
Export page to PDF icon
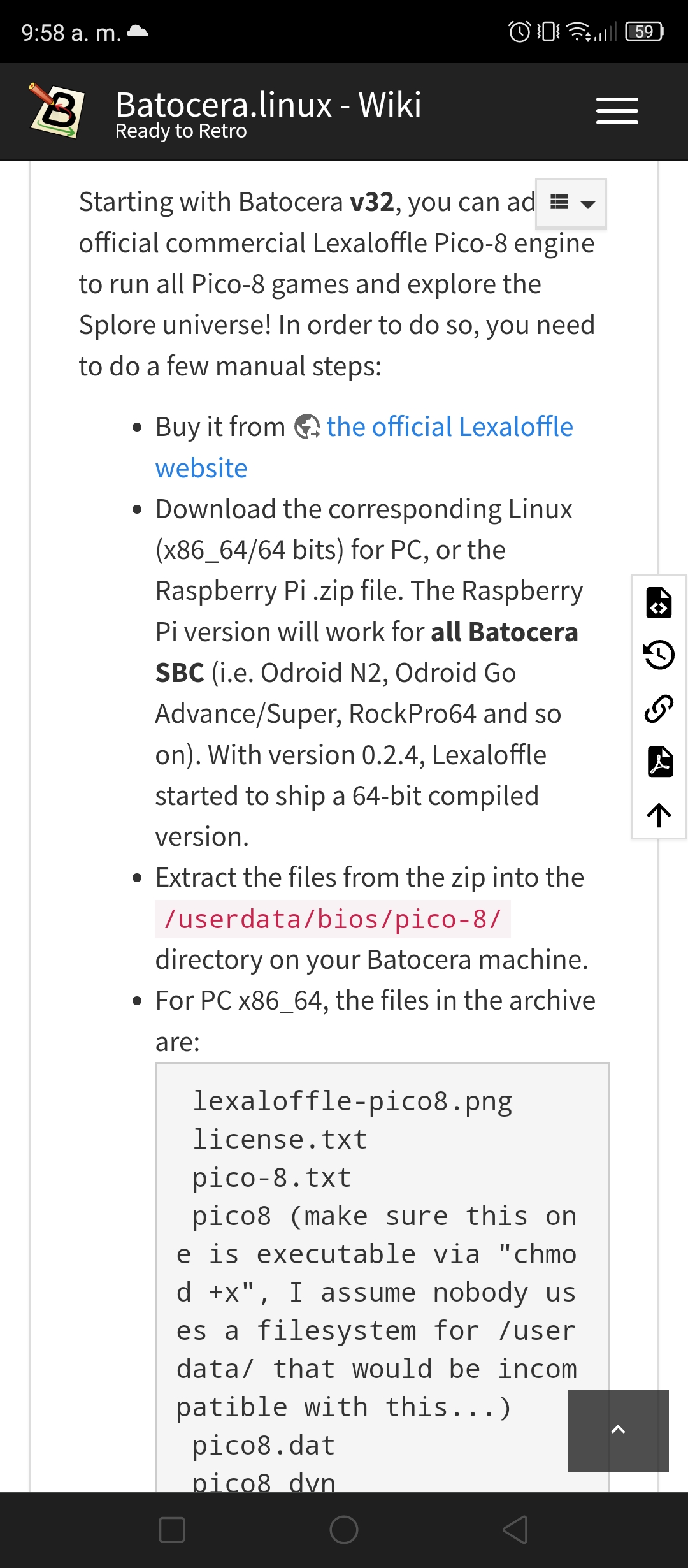659,761
